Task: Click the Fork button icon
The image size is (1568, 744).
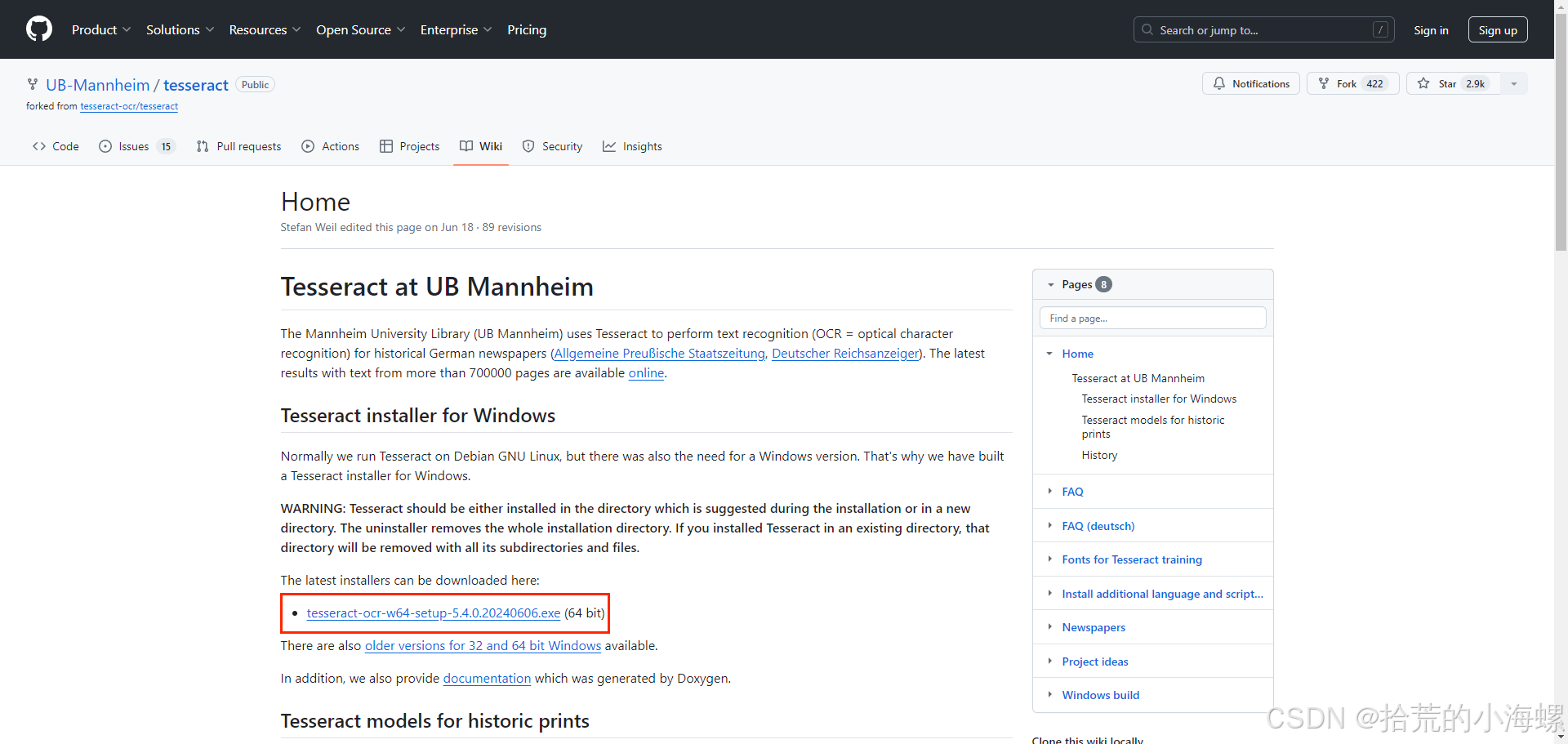Action: coord(1324,84)
